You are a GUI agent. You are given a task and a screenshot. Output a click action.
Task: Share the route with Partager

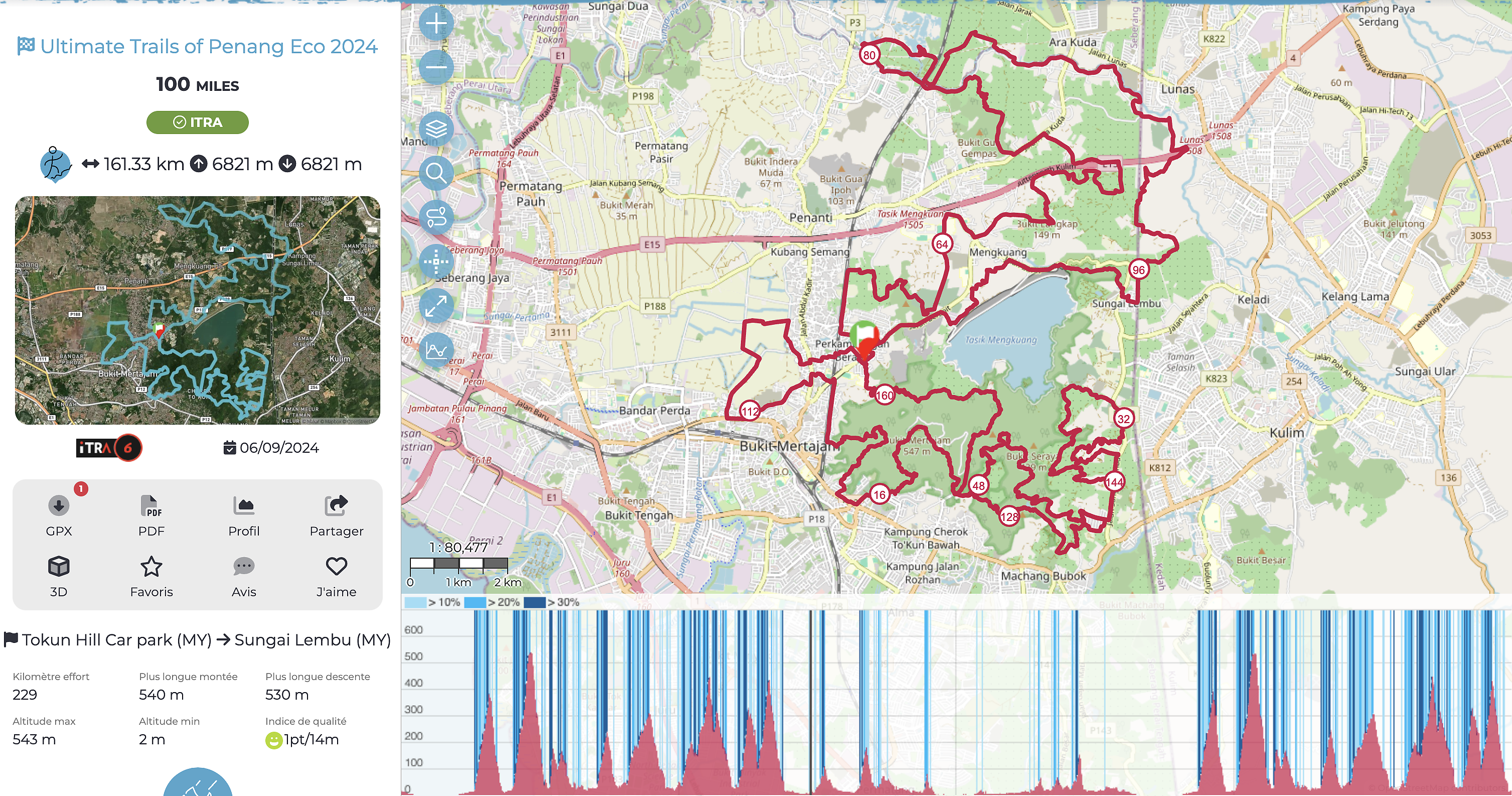click(336, 515)
